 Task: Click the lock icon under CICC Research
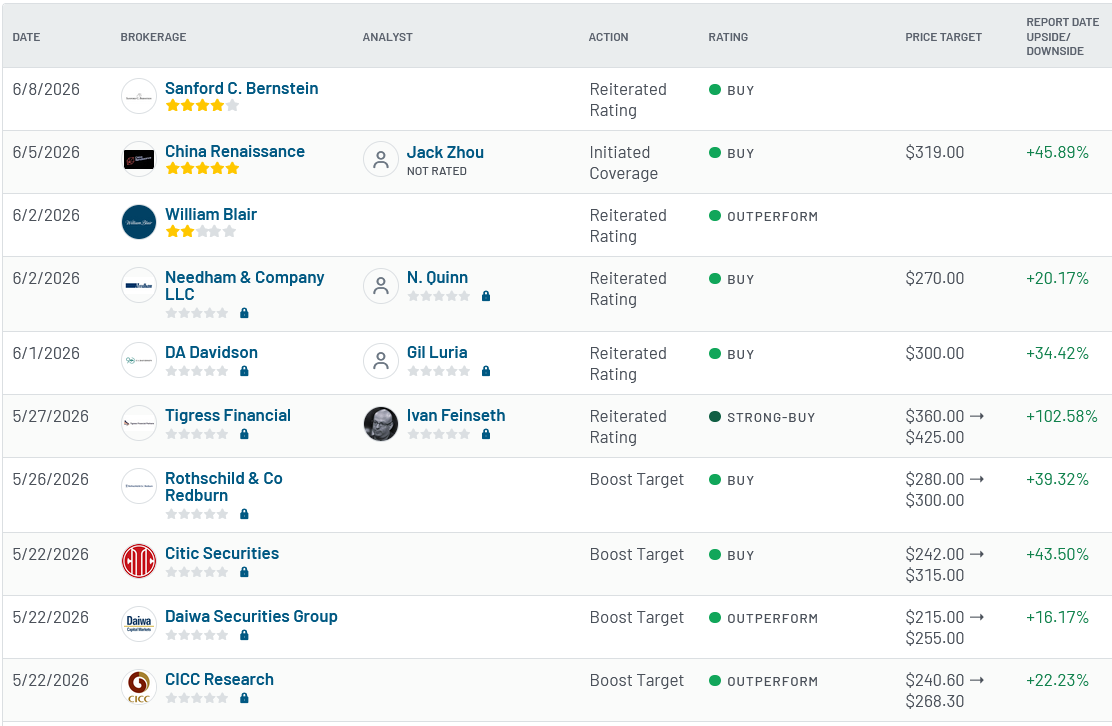tap(244, 698)
